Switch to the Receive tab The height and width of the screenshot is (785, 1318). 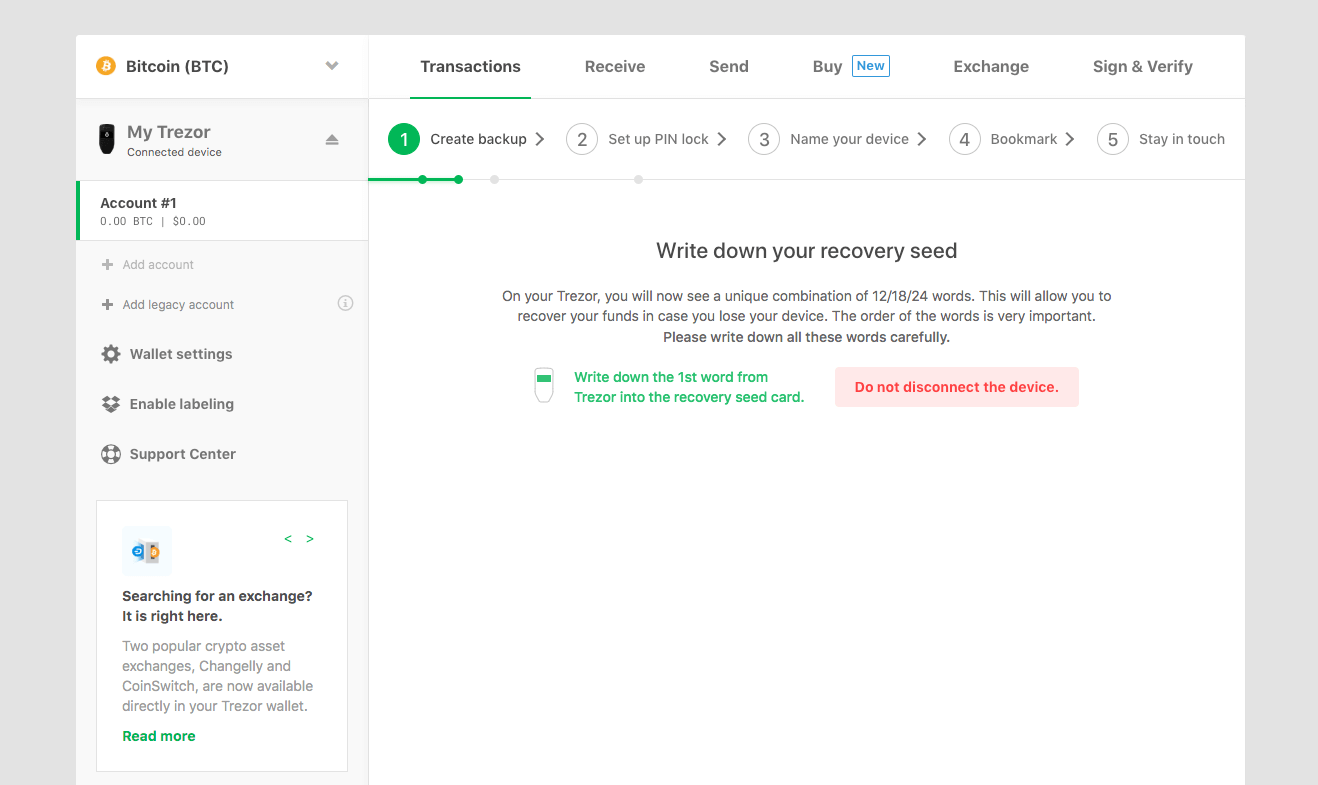point(615,66)
